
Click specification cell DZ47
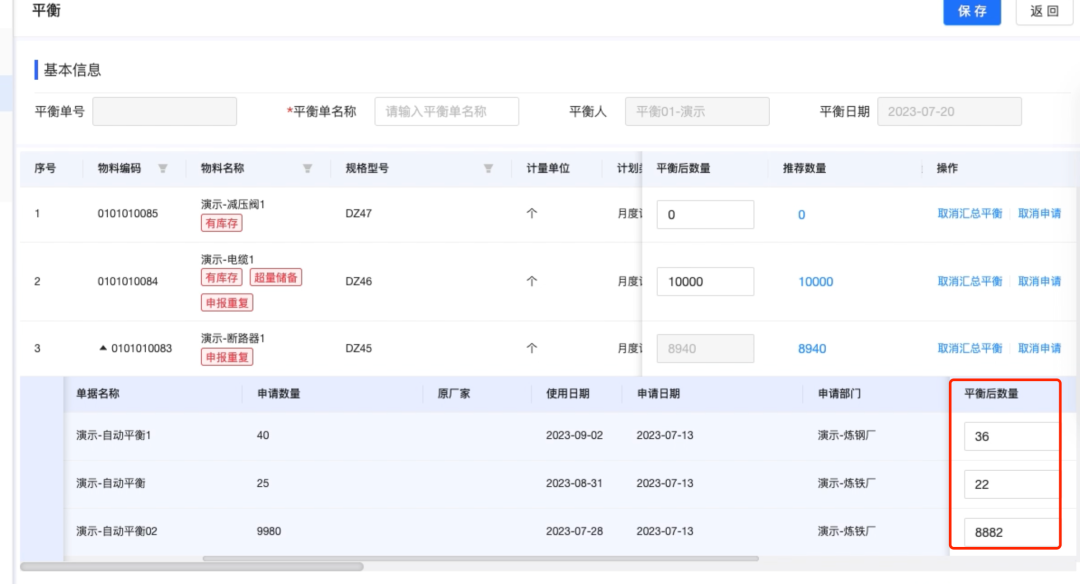coord(358,213)
